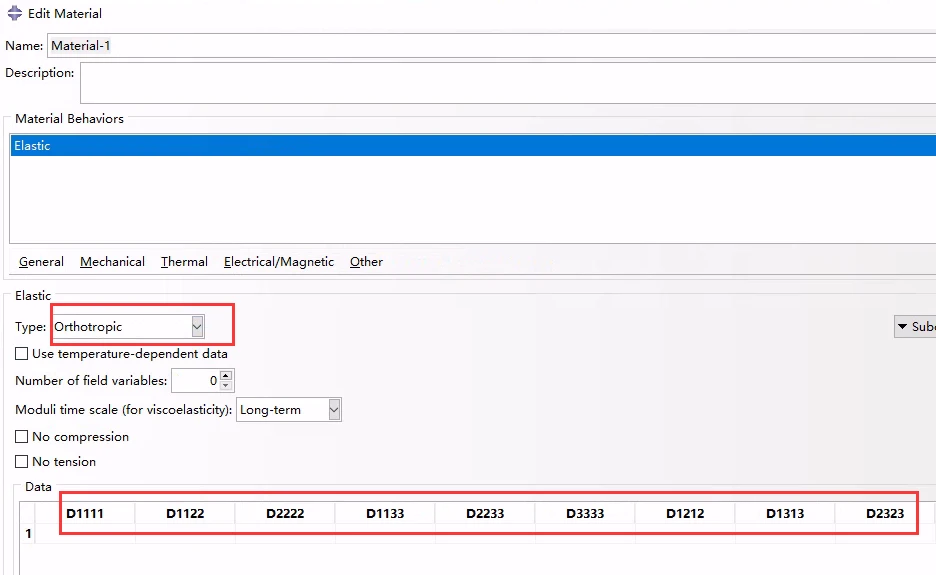Open the Electrical/Magnetic menu
Image resolution: width=936 pixels, height=575 pixels.
coord(279,262)
